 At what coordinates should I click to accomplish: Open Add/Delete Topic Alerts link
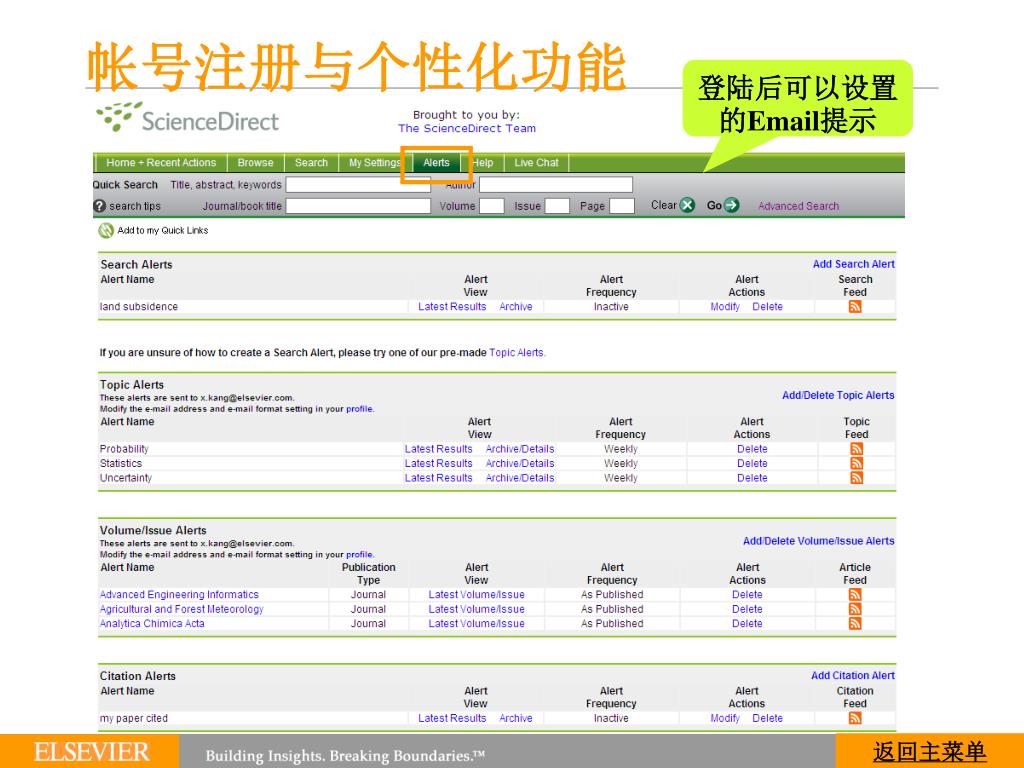click(838, 396)
